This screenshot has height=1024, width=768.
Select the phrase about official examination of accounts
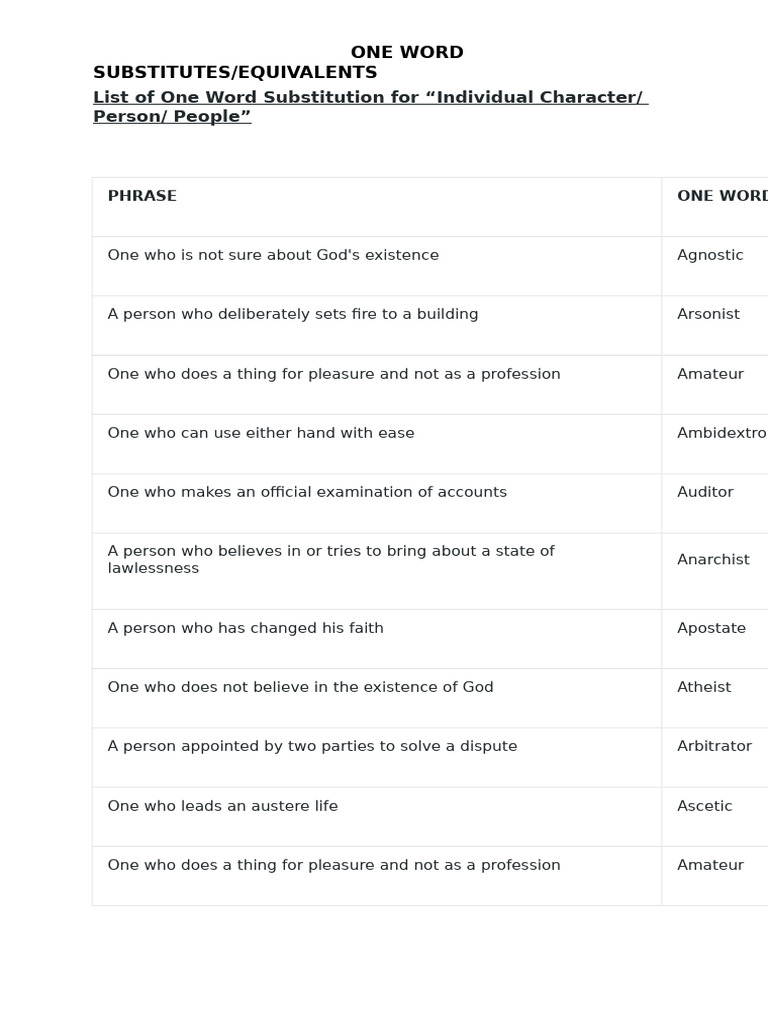pos(307,492)
